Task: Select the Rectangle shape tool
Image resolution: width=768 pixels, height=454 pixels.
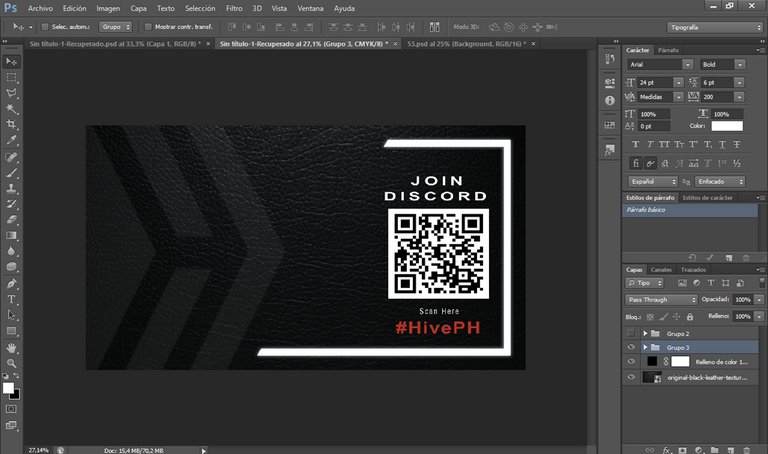Action: (11, 331)
